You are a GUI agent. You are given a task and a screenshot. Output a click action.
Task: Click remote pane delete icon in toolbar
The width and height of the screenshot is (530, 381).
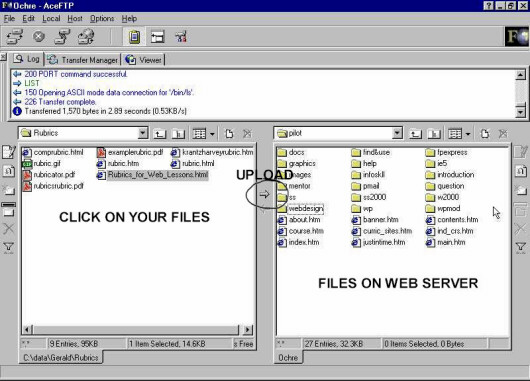[x=503, y=134]
